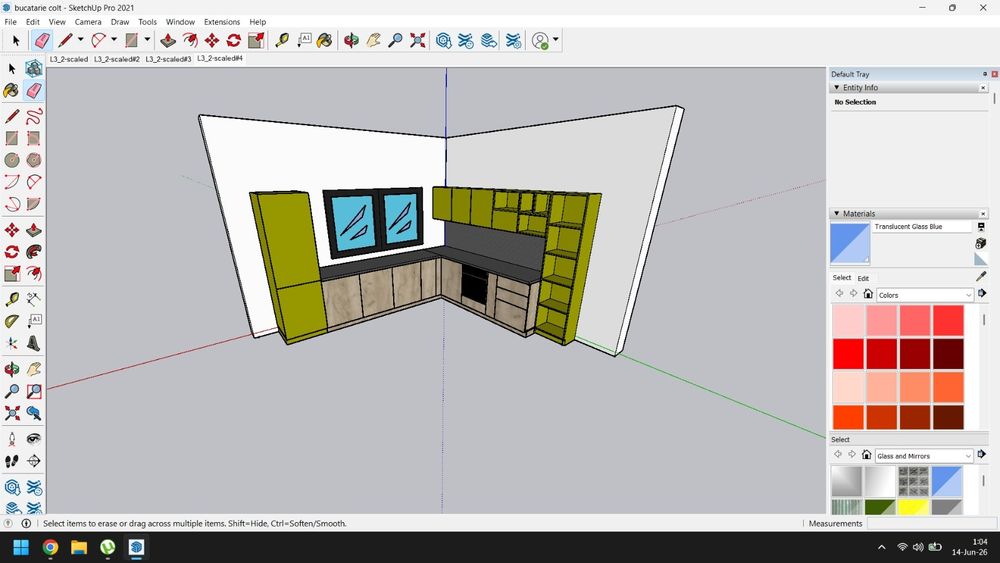Open the Colors library dropdown
Image resolution: width=1000 pixels, height=563 pixels.
[x=925, y=295]
